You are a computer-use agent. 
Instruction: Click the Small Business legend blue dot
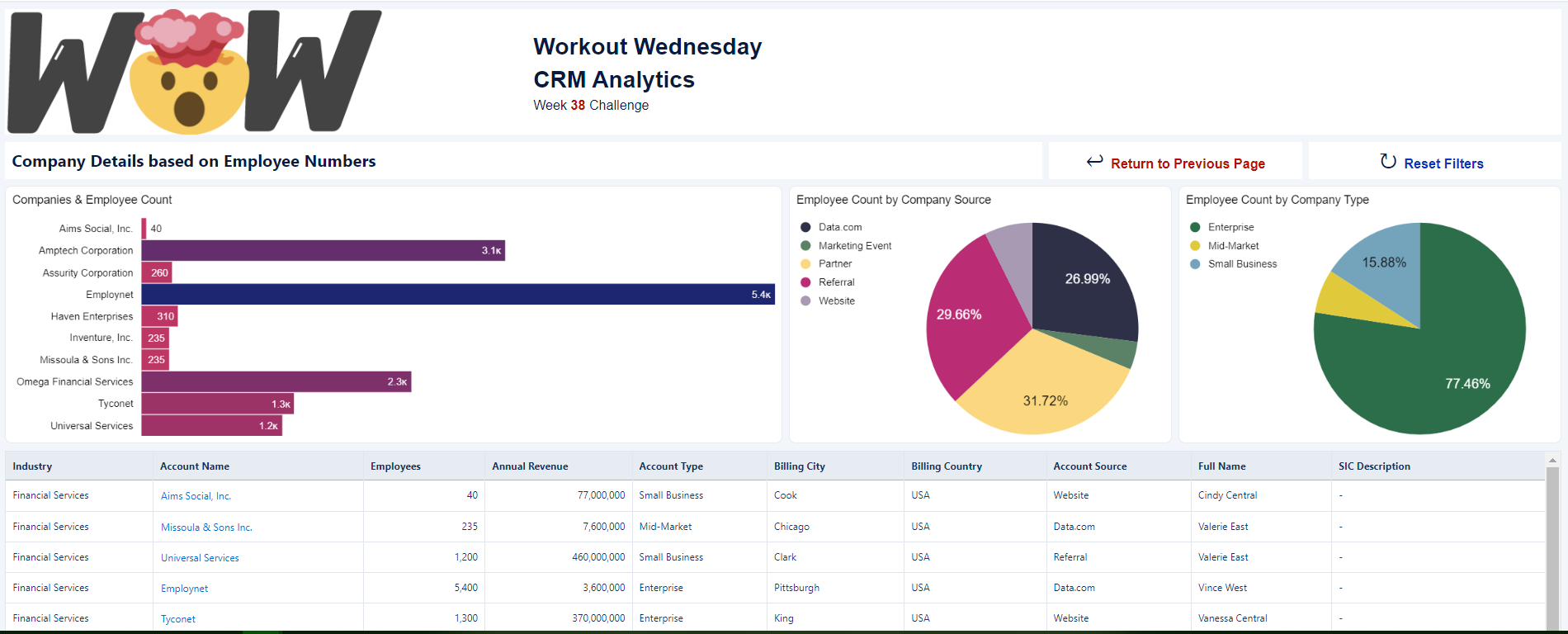[x=1195, y=264]
